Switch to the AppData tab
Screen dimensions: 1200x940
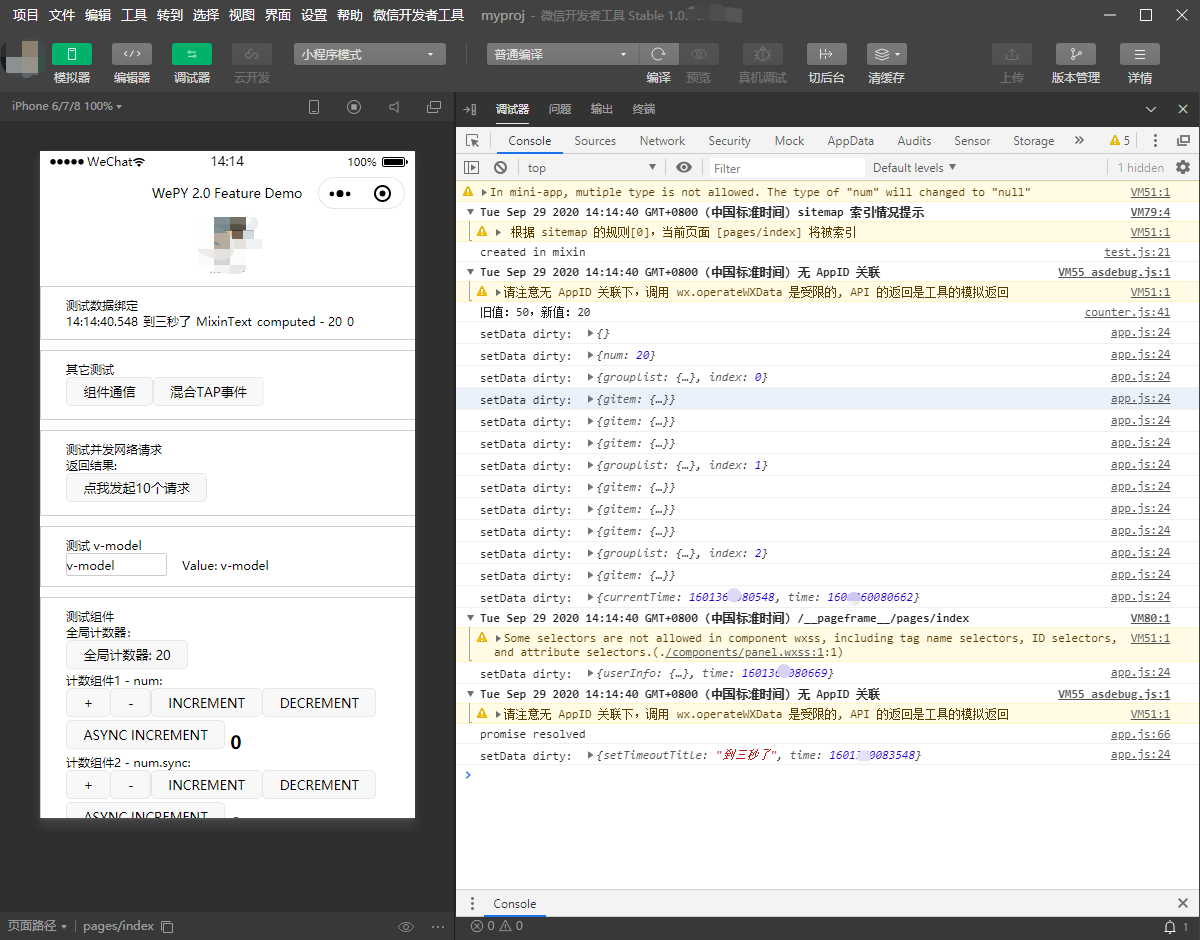(850, 141)
